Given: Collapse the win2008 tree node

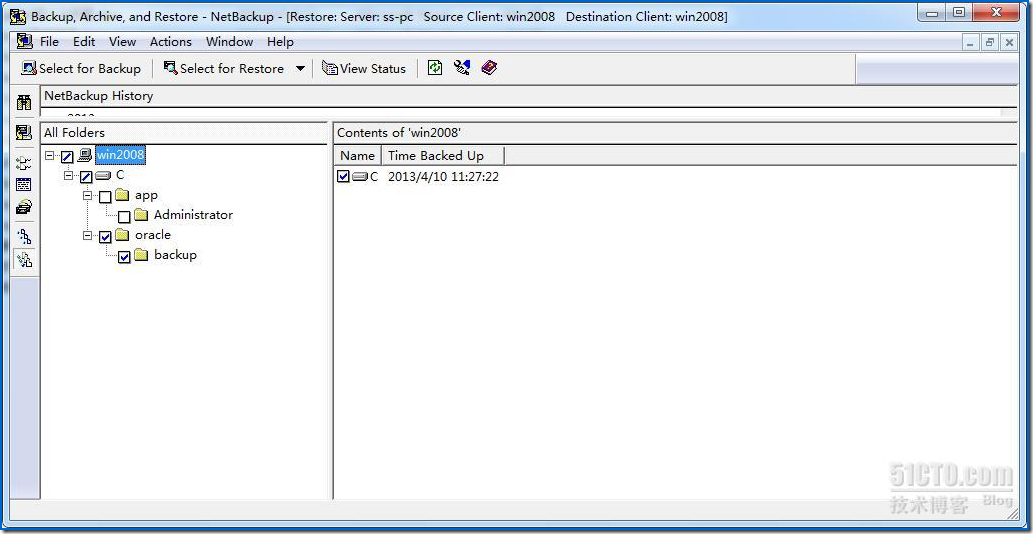Looking at the screenshot, I should coord(50,156).
